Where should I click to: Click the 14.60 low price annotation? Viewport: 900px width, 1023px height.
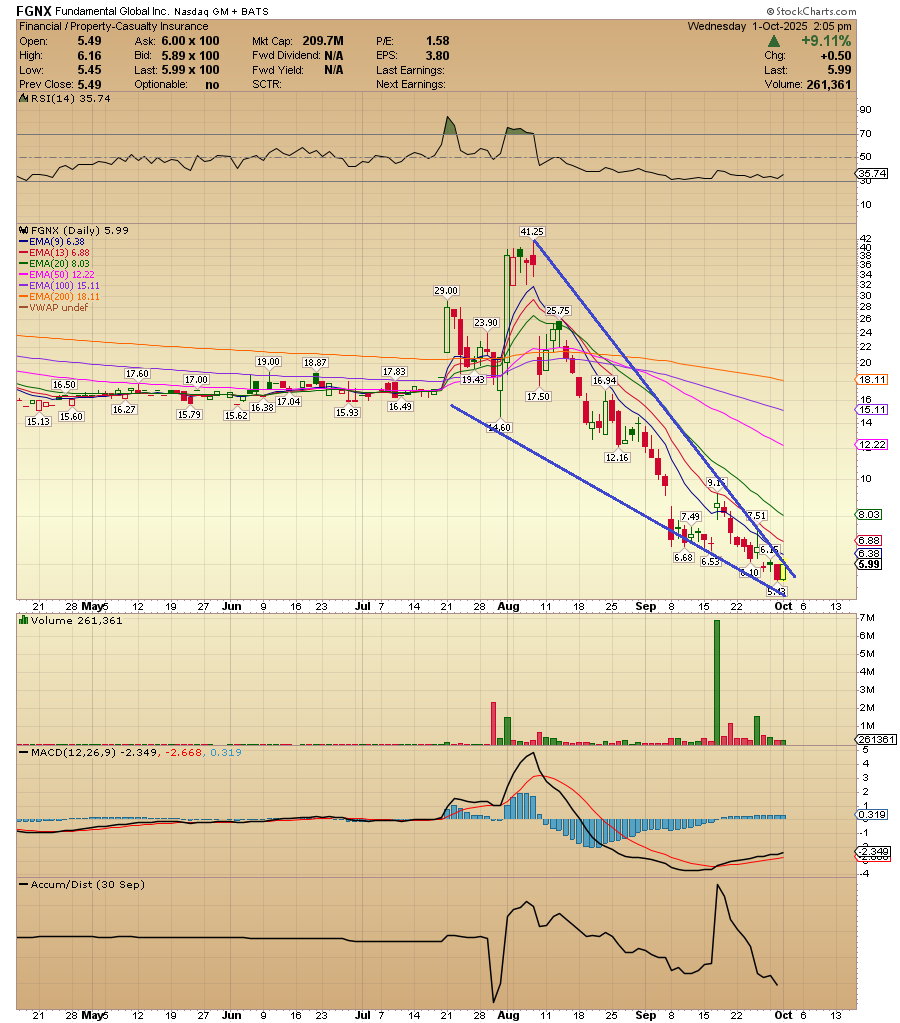499,427
